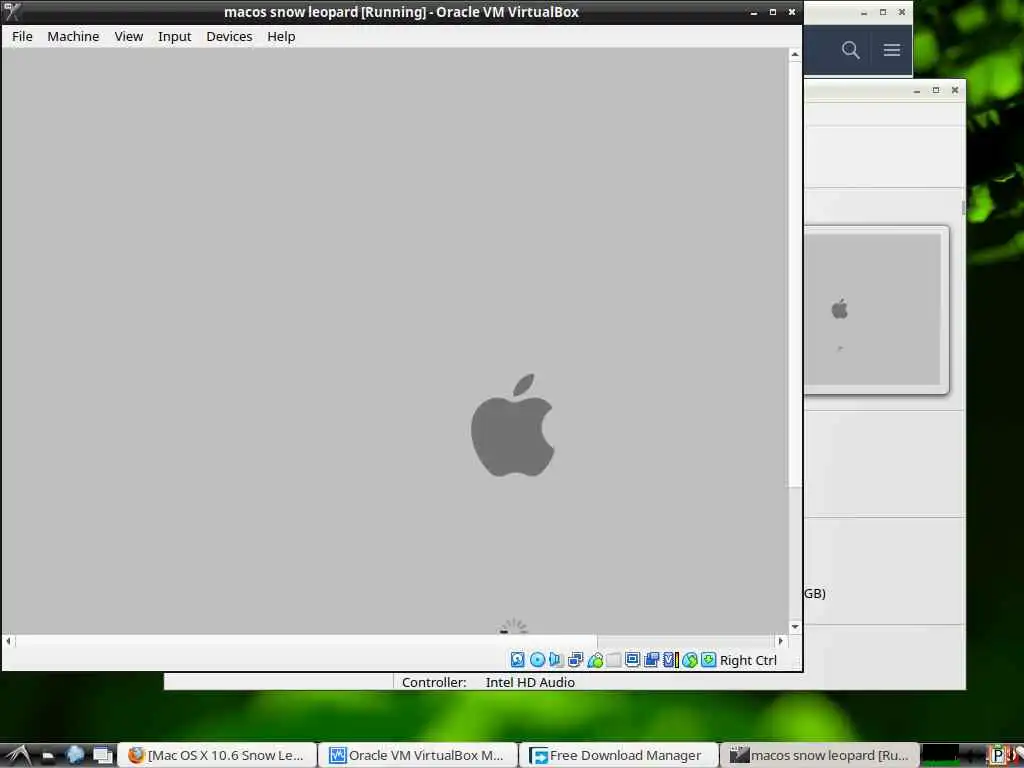Open the Help menu
This screenshot has height=768, width=1024.
281,37
